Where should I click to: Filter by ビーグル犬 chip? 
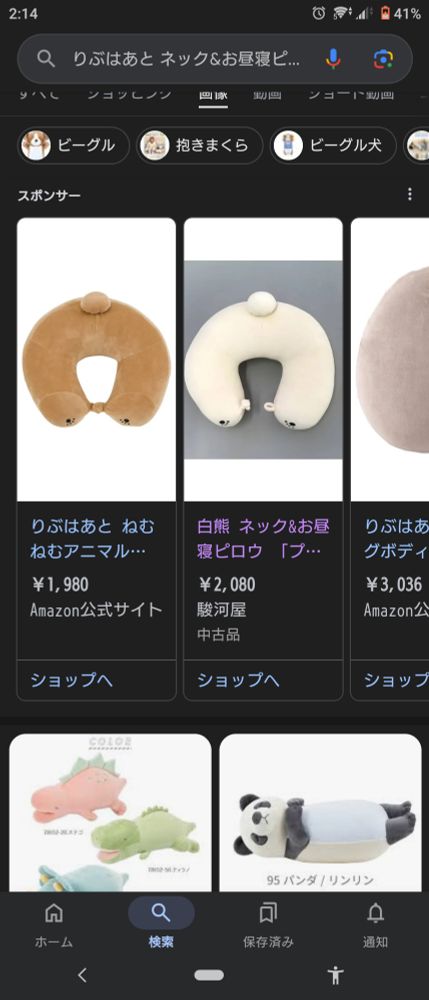[x=333, y=145]
